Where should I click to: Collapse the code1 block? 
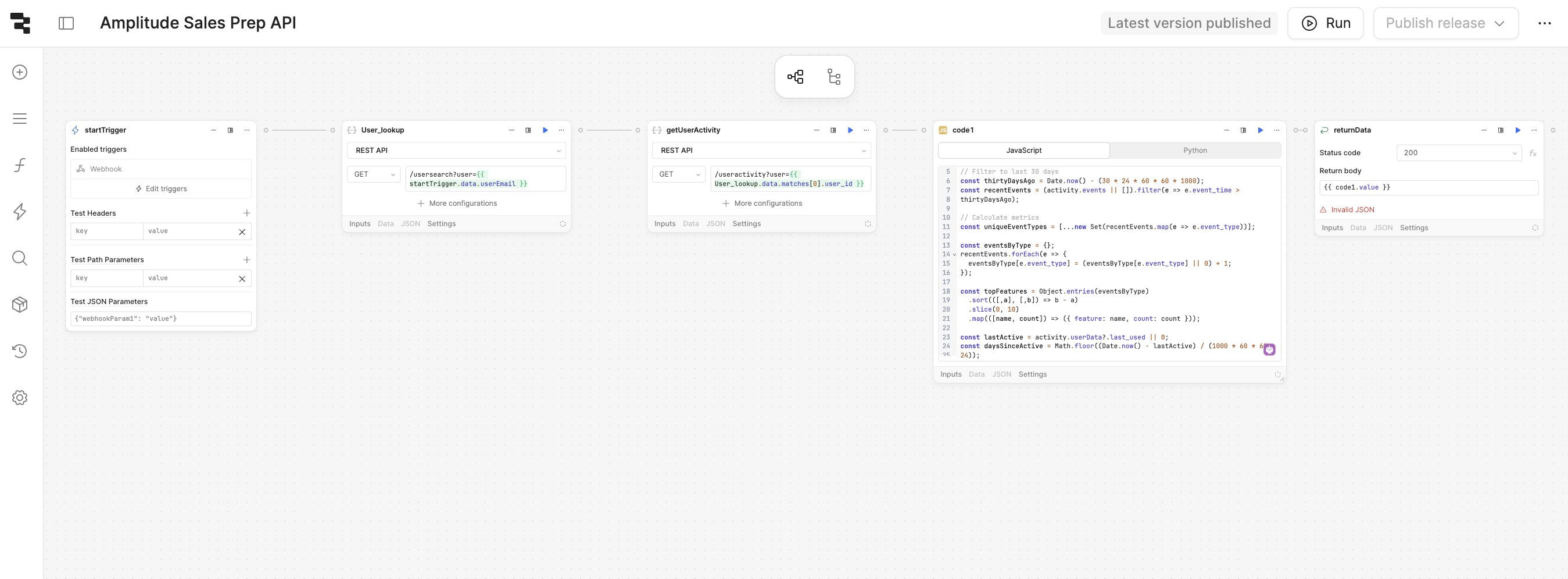[1226, 130]
